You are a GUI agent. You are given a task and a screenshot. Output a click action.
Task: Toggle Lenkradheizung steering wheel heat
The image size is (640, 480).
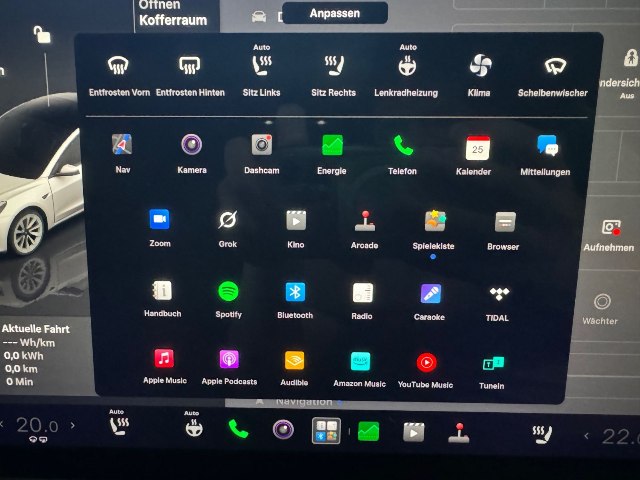(407, 65)
